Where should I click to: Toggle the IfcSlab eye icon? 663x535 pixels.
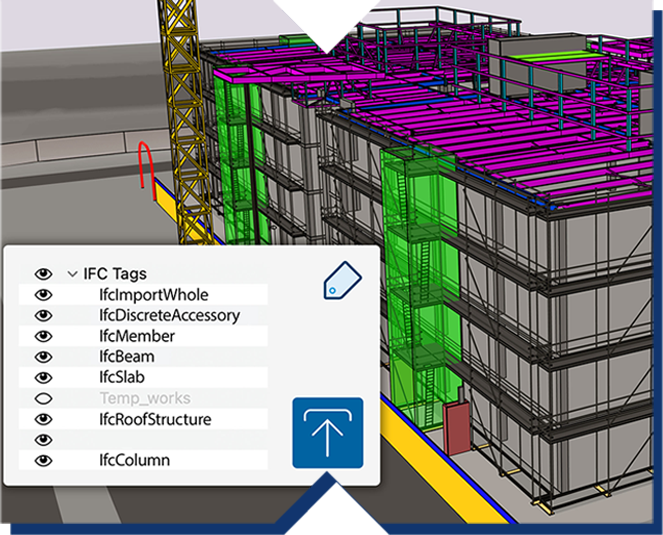coord(43,378)
